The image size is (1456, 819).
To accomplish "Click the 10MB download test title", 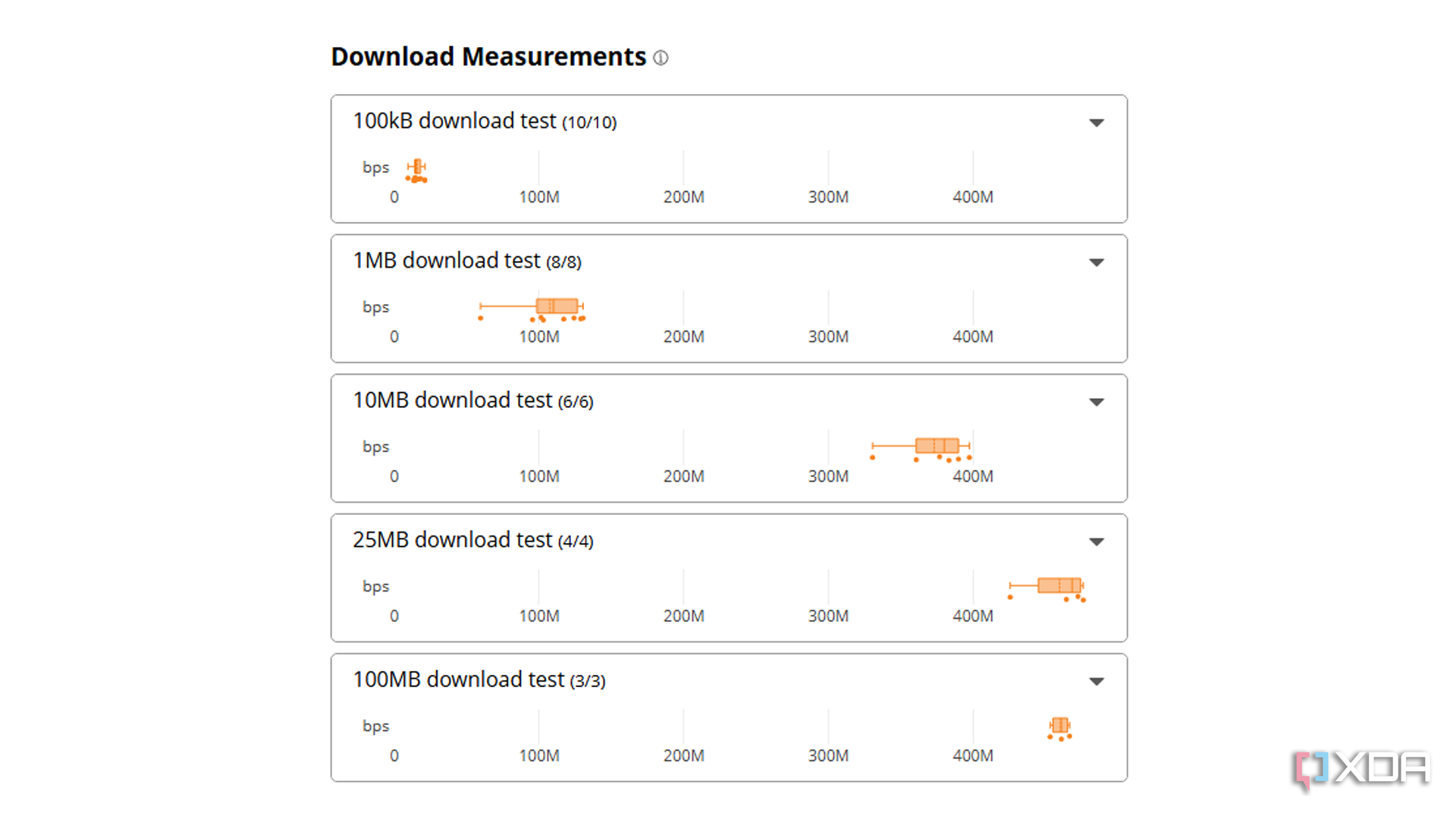I will 473,400.
